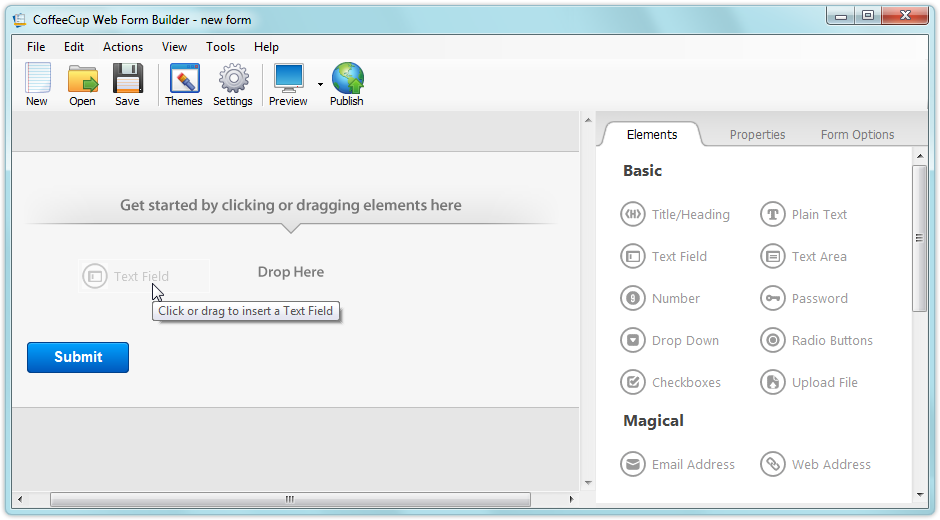
Task: Switch to the Form Options tab
Action: [x=857, y=134]
